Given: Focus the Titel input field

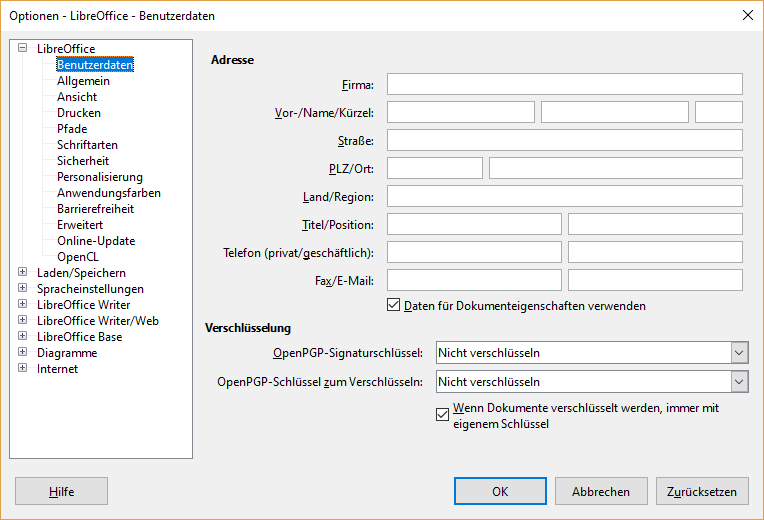Looking at the screenshot, I should coord(474,224).
